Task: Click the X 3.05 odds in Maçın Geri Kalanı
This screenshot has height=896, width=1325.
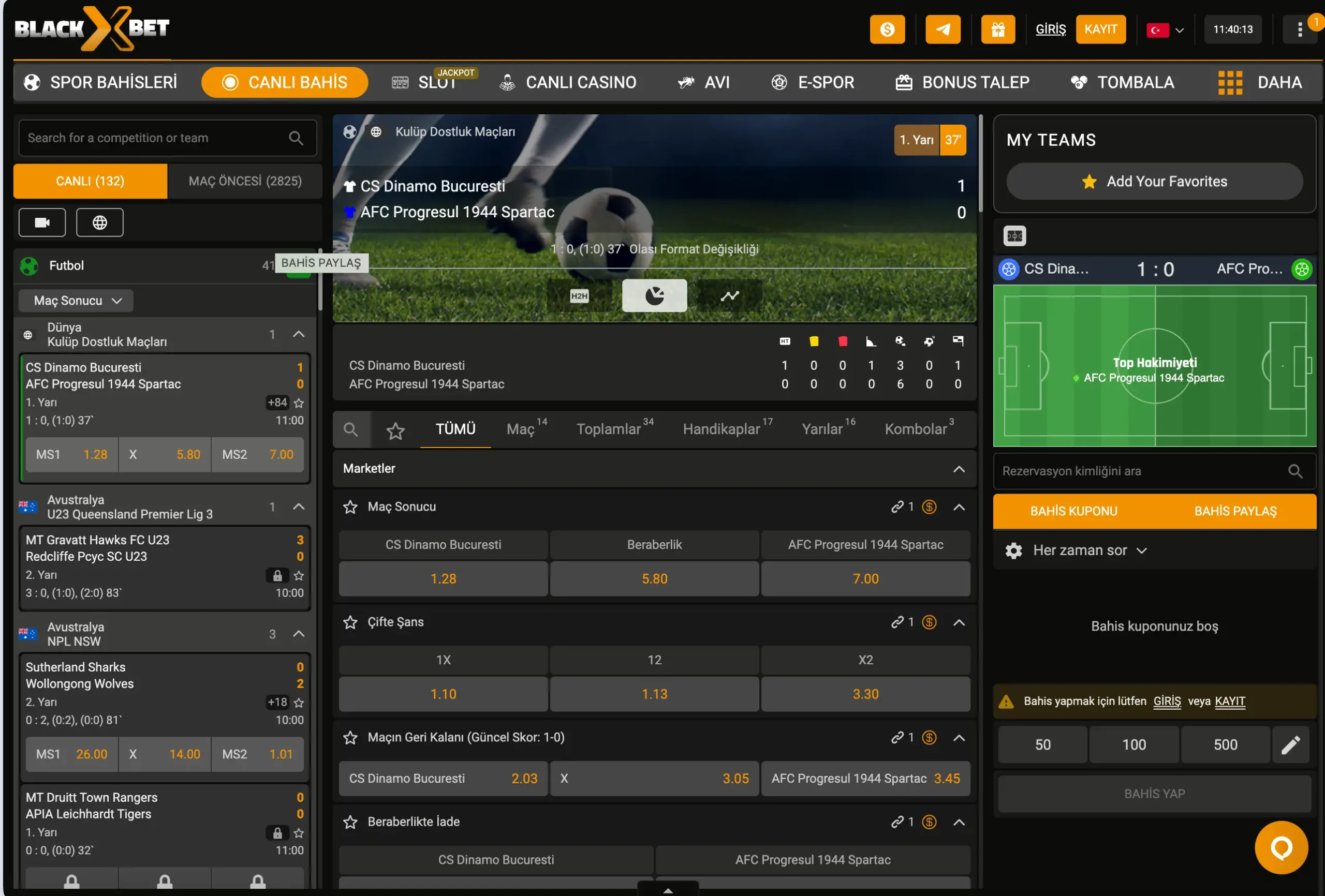Action: click(x=655, y=779)
